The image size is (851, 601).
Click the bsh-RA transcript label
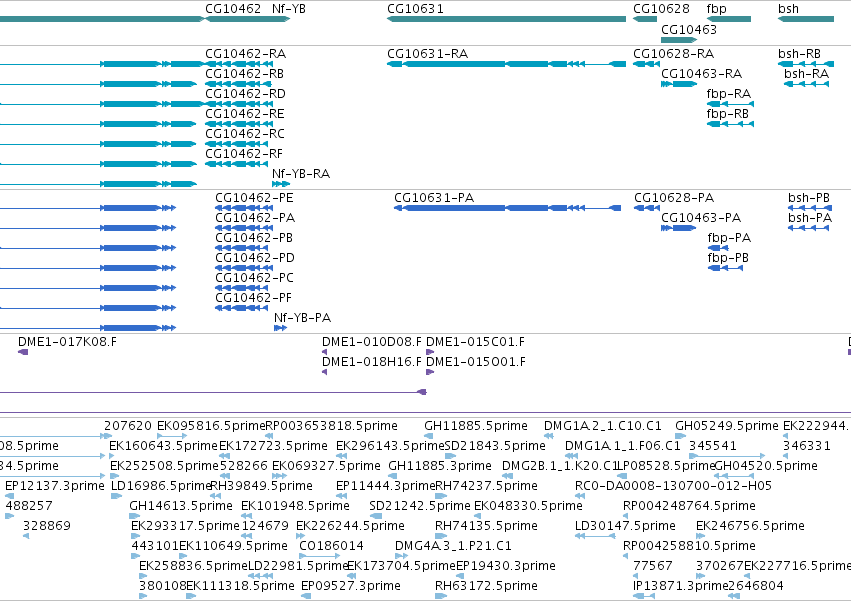tap(806, 74)
